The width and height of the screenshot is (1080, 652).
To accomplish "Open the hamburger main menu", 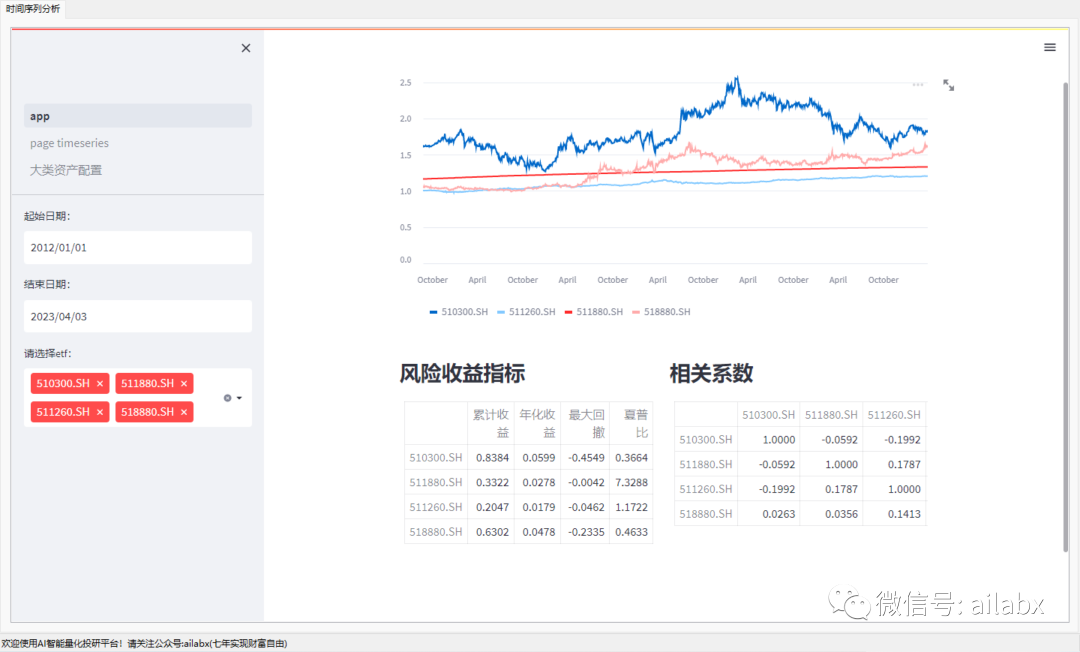I will pyautogui.click(x=1050, y=48).
